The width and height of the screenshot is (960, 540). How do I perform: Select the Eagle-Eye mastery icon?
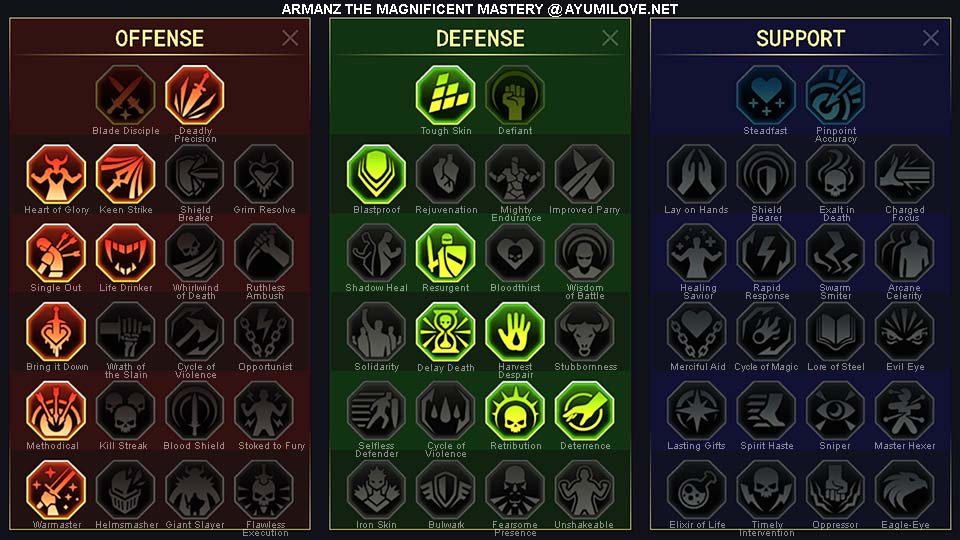point(904,490)
